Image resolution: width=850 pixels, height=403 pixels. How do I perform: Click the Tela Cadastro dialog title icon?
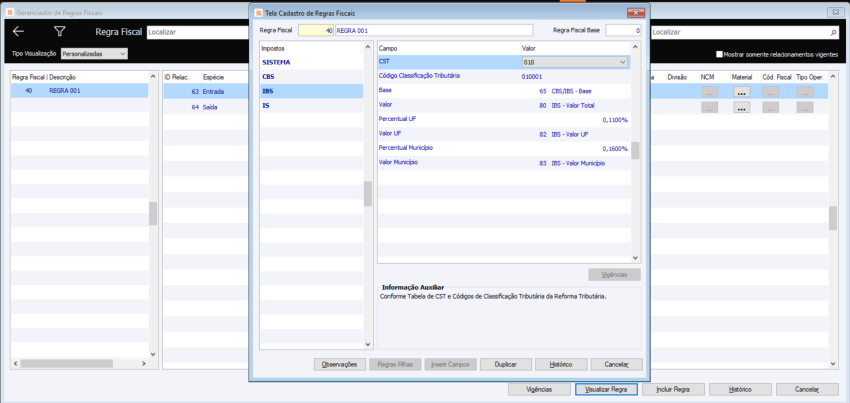click(257, 12)
